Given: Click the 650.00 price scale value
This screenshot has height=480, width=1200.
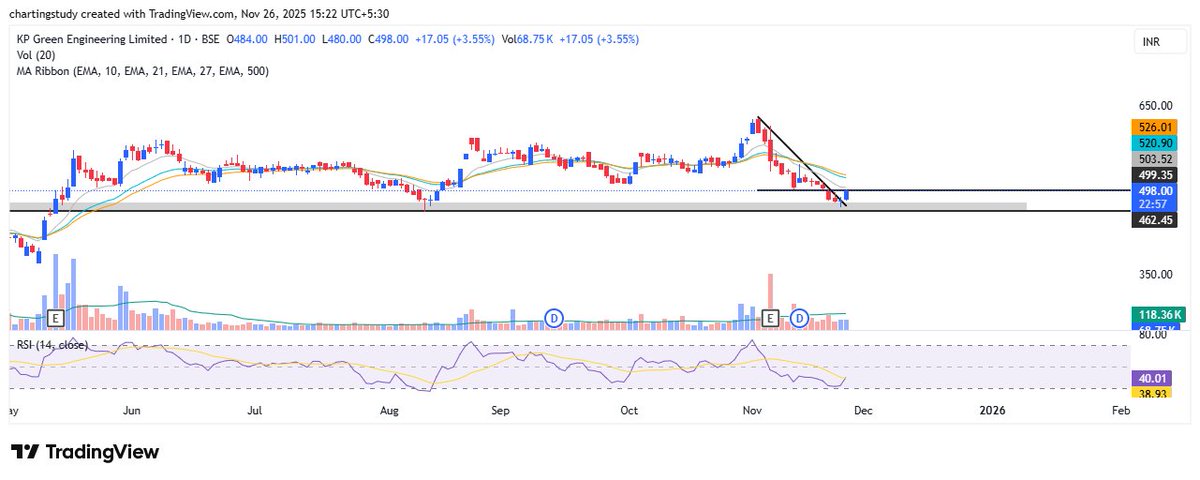Looking at the screenshot, I should click(x=1155, y=106).
